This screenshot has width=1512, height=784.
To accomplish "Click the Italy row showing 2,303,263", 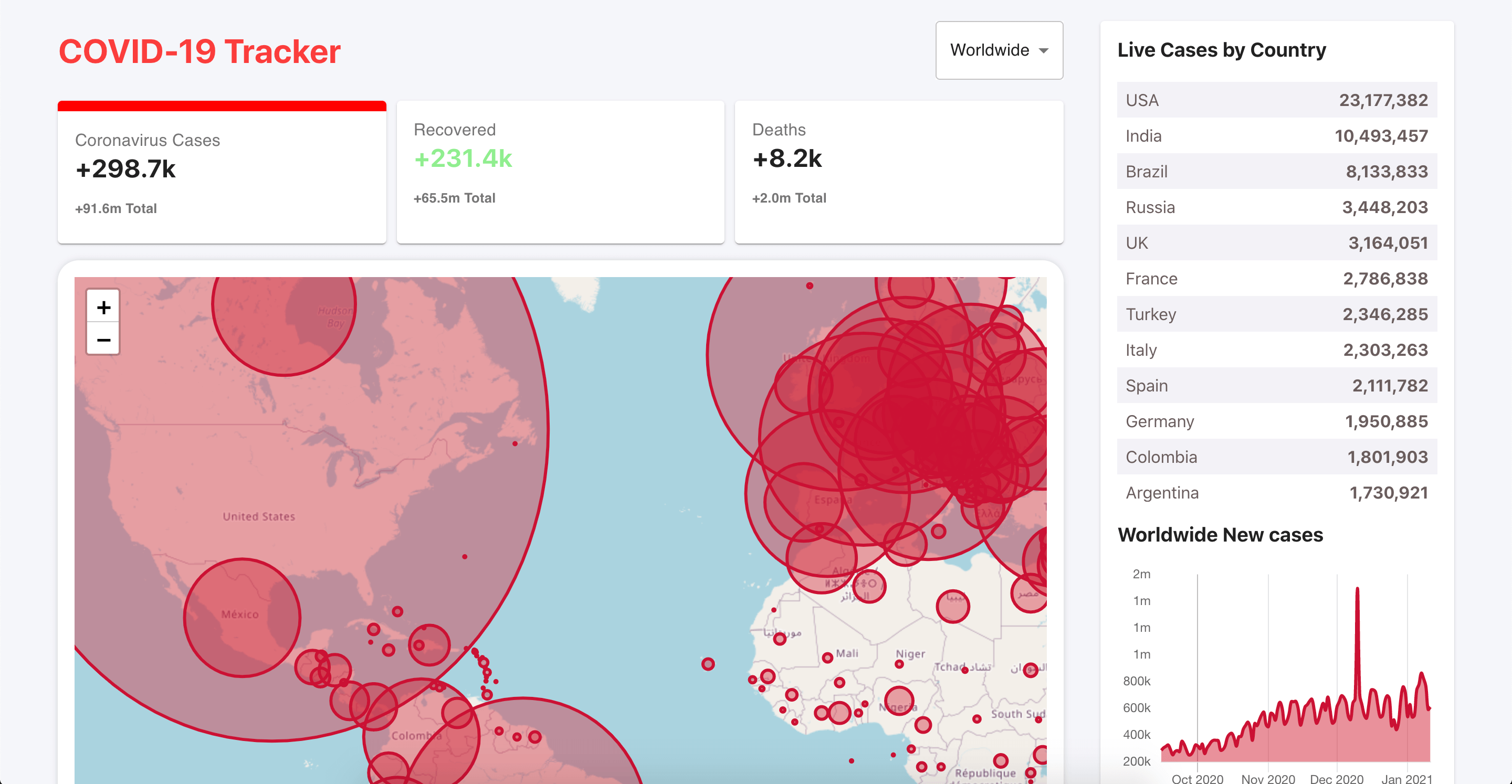I will tap(1277, 349).
